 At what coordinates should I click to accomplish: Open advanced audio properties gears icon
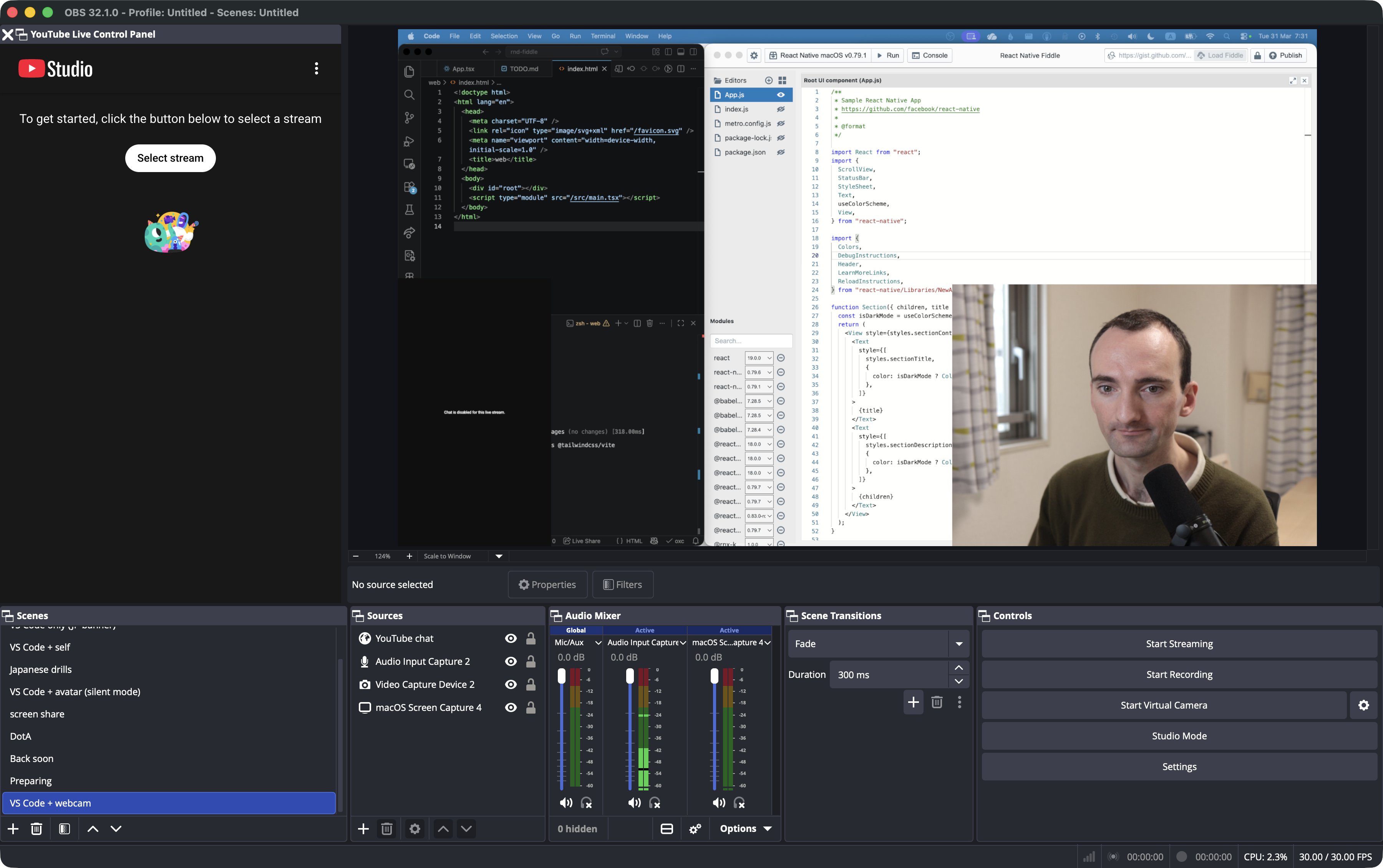click(695, 828)
